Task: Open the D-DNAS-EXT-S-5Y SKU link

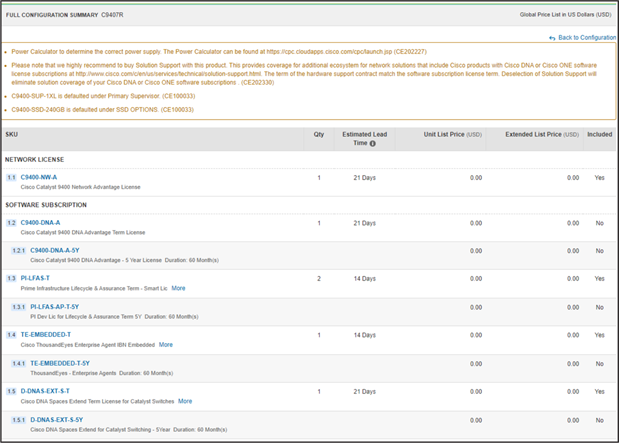Action: [x=57, y=420]
